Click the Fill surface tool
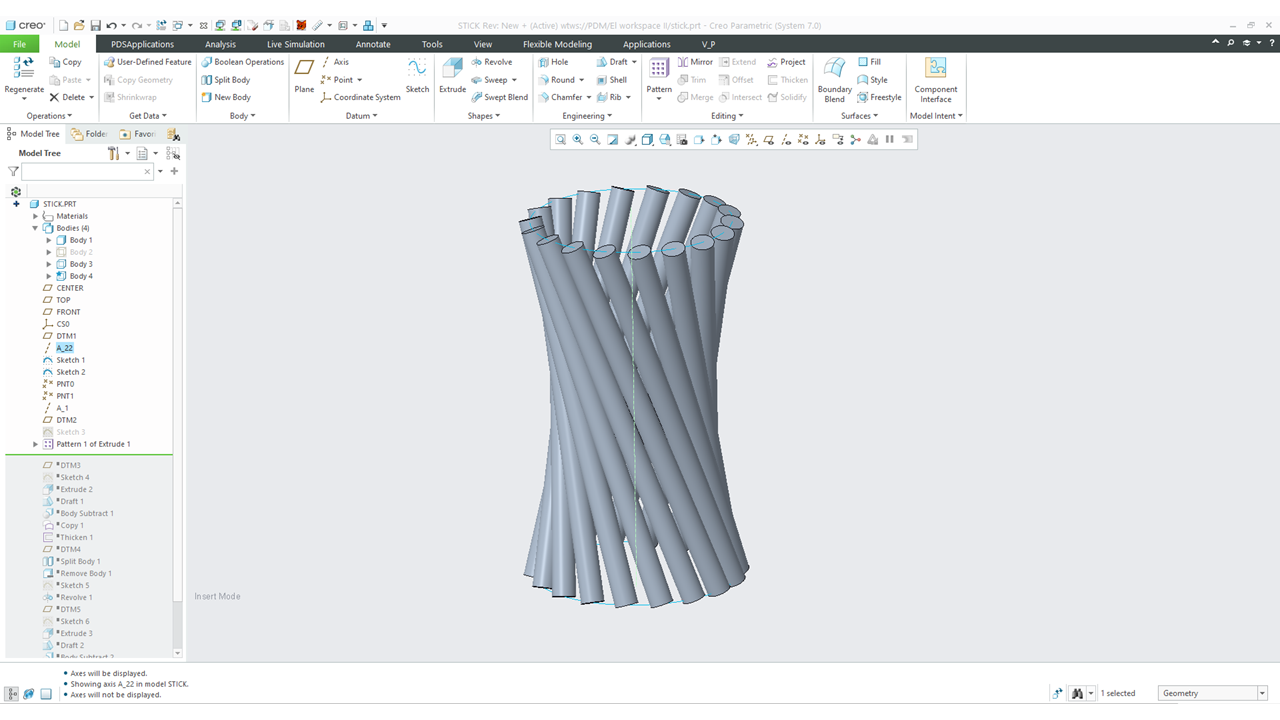 (869, 62)
